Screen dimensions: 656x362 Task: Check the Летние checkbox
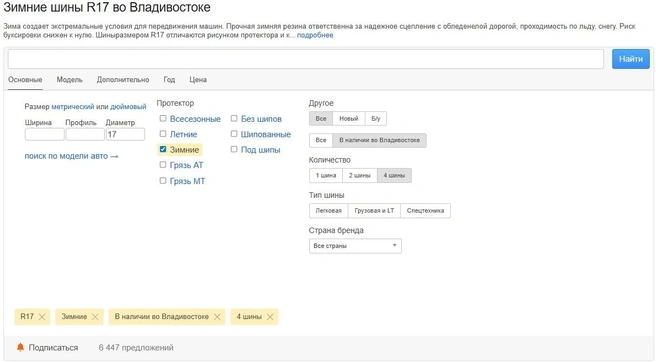point(163,134)
